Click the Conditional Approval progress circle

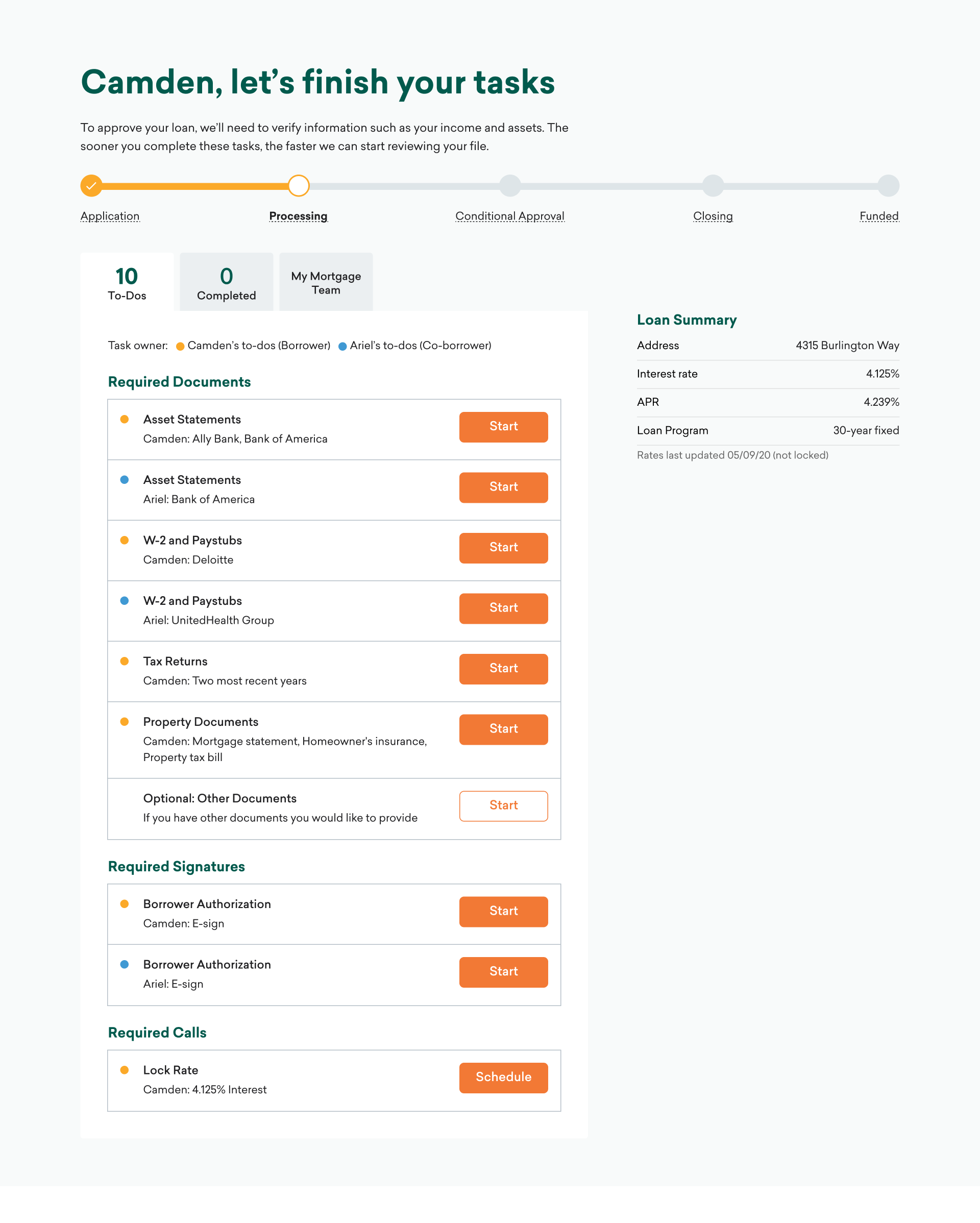tap(510, 186)
